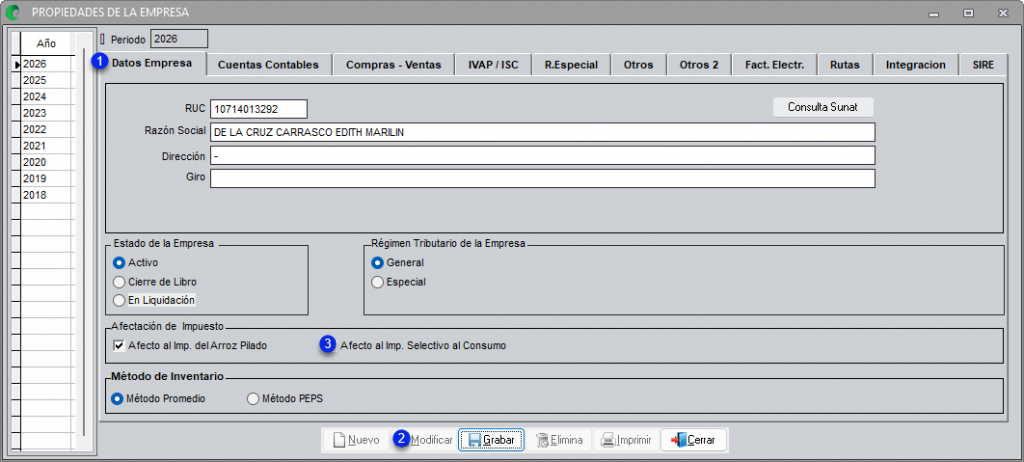
Task: Open the IVAP / ISC tab
Action: tap(494, 65)
